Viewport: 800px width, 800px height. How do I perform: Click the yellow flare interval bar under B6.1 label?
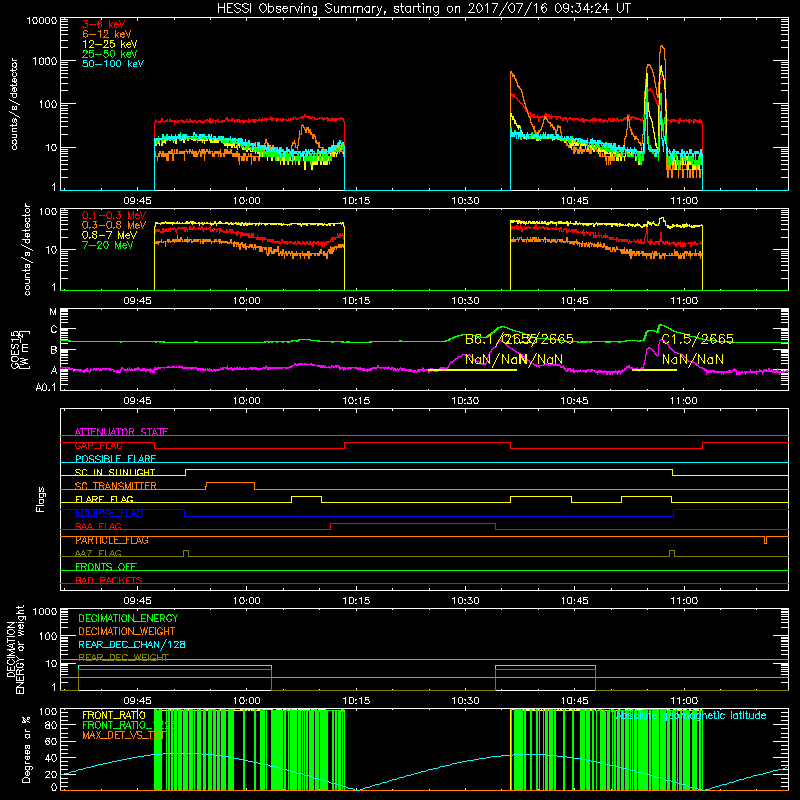472,370
